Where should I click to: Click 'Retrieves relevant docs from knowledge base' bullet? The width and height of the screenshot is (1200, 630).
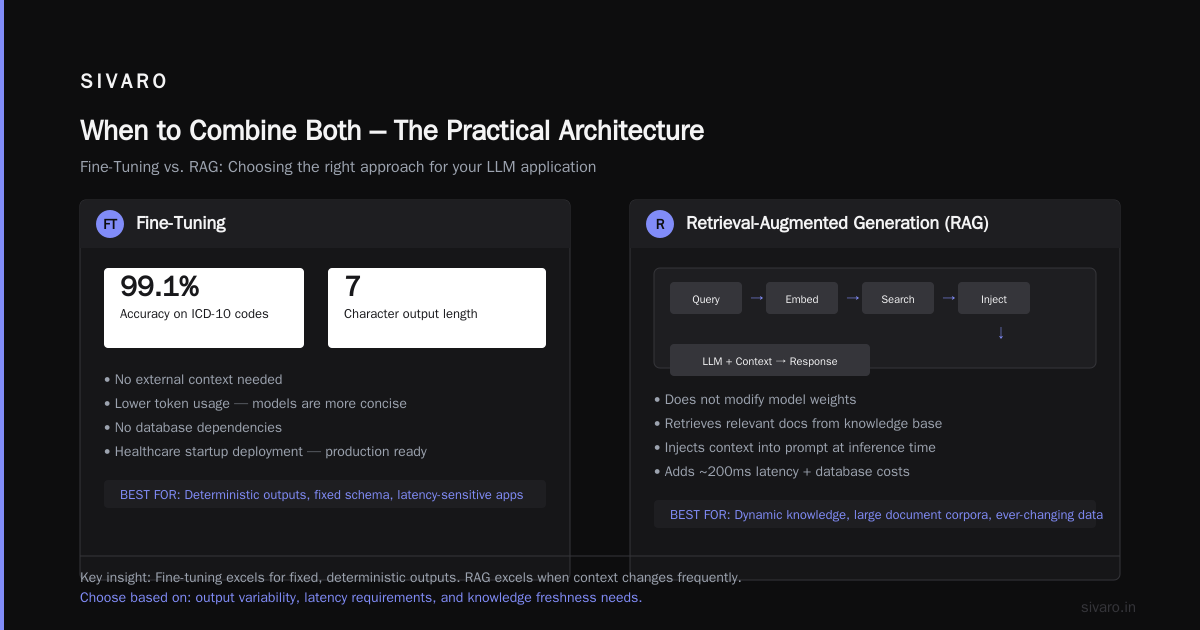[x=798, y=424]
